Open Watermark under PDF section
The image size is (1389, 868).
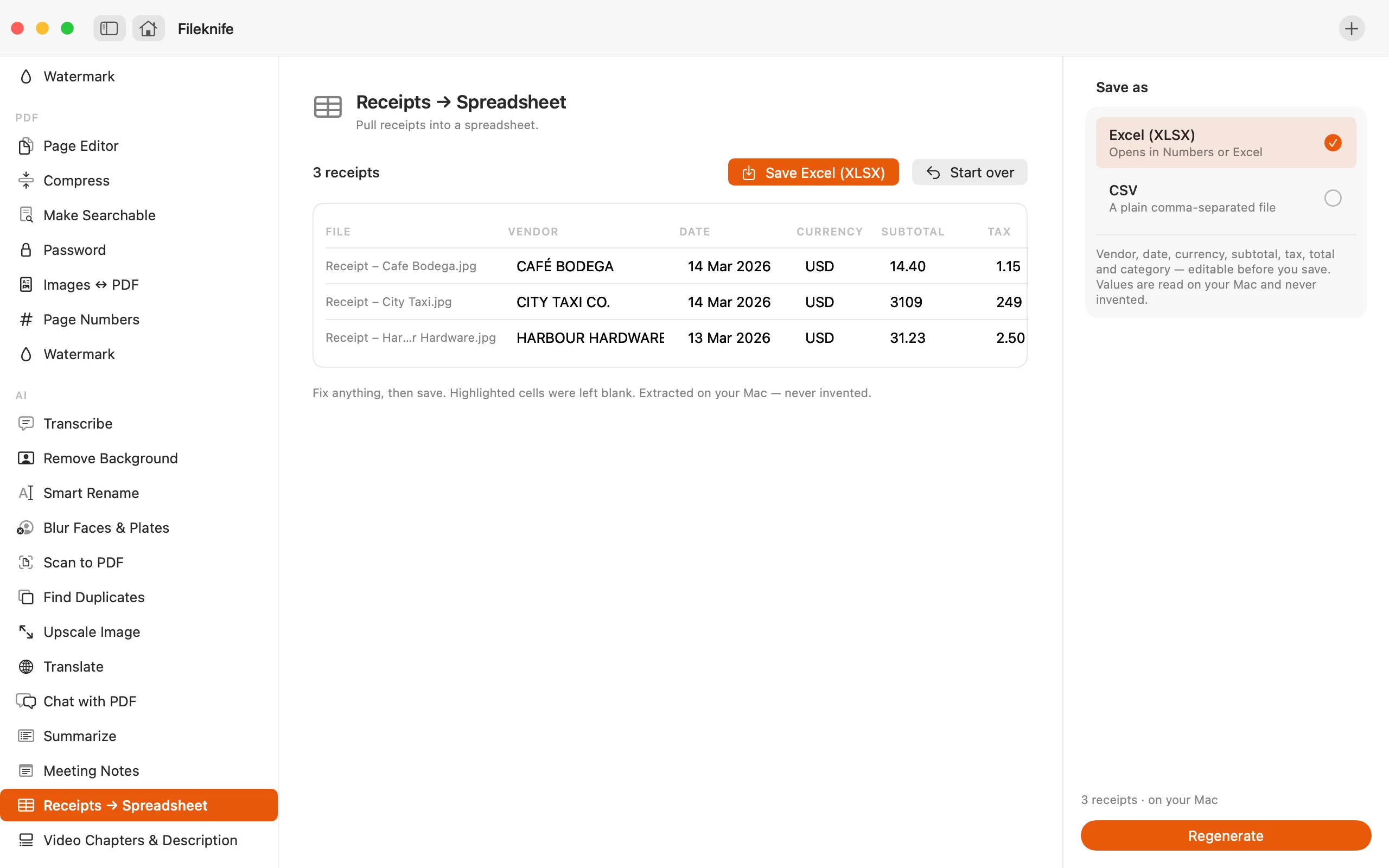[139, 354]
